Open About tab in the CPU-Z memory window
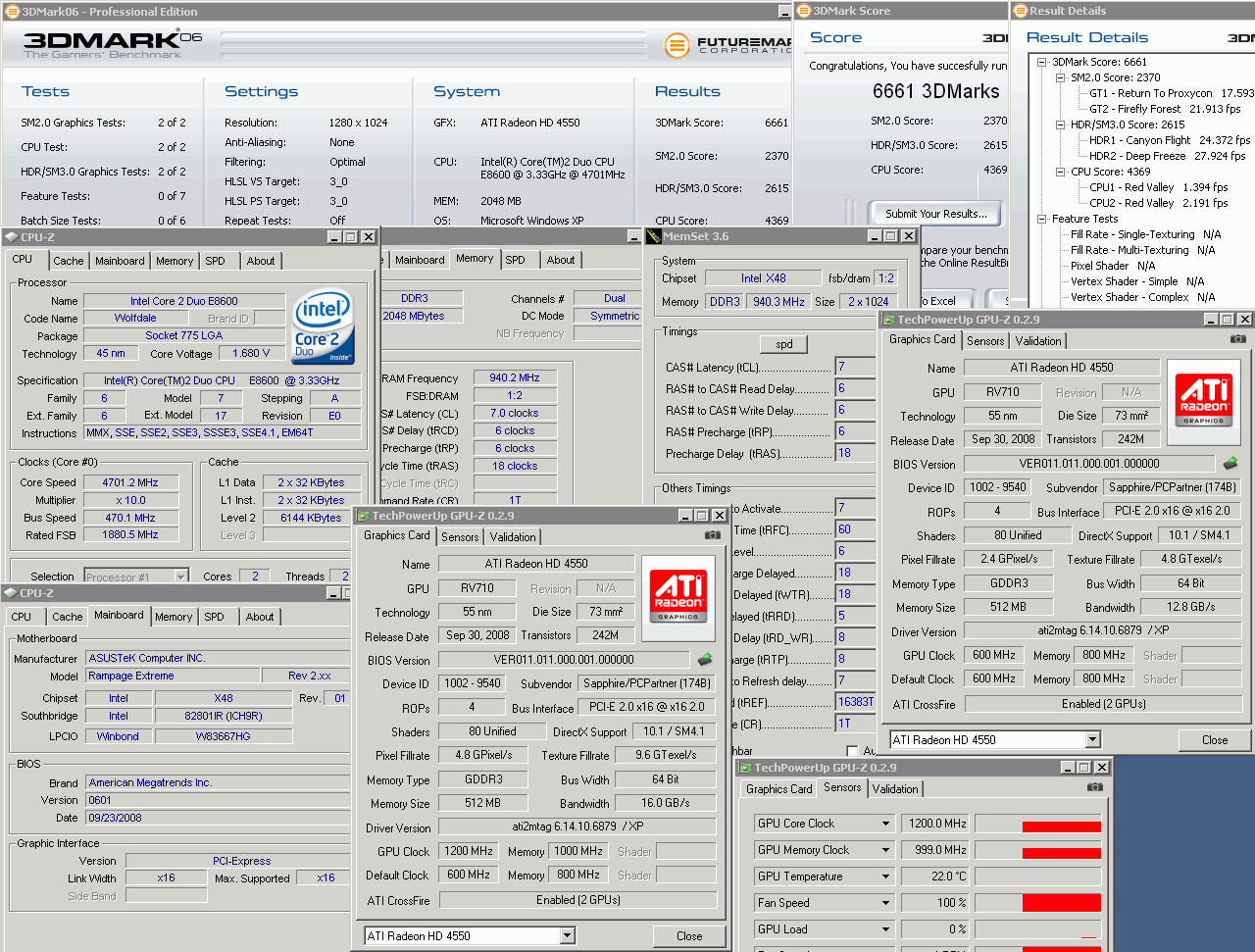Screen dimensions: 1255x952 561,260
